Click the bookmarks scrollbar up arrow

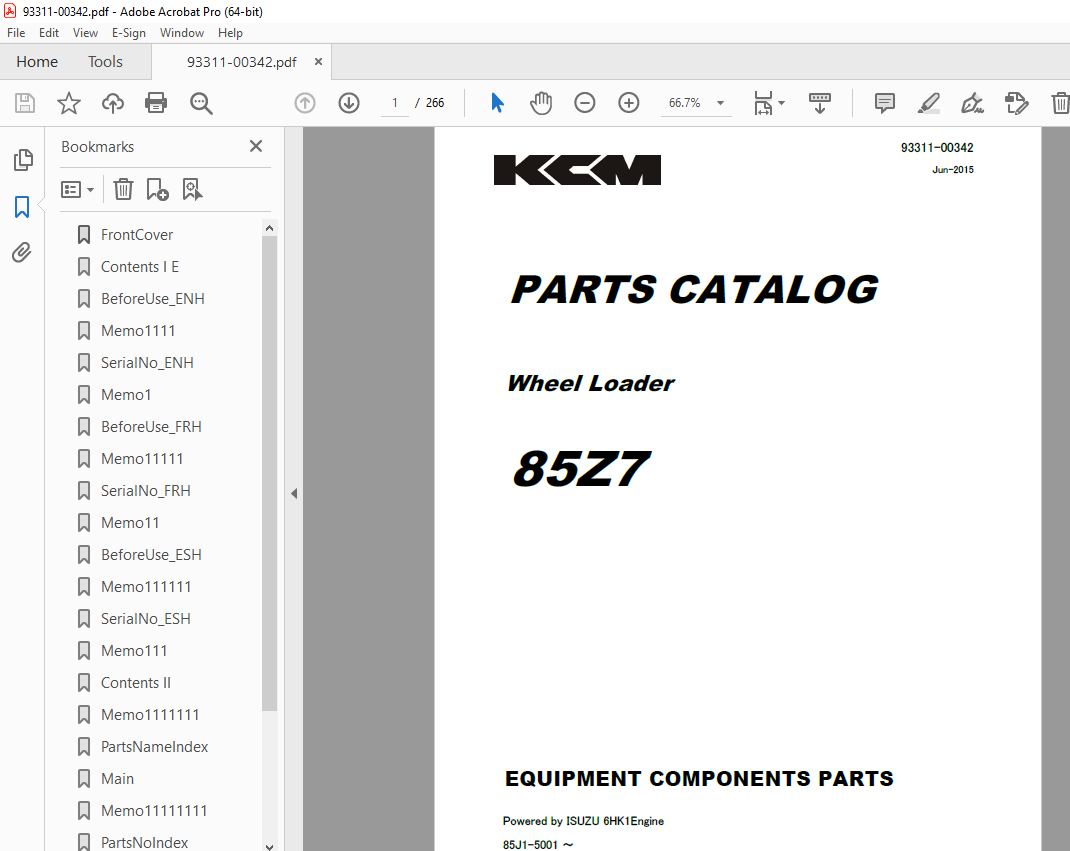tap(270, 228)
